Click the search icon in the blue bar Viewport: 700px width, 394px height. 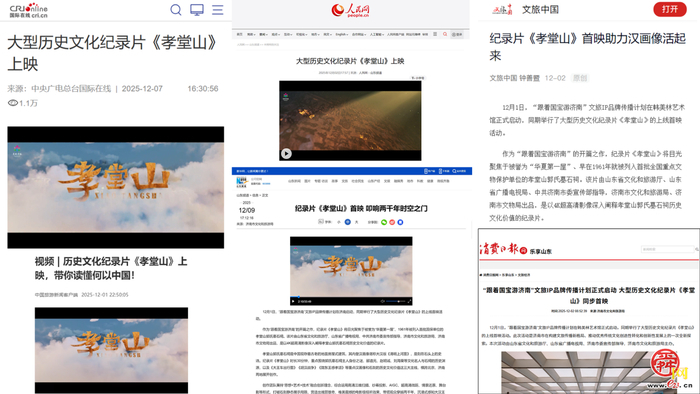coord(454,171)
